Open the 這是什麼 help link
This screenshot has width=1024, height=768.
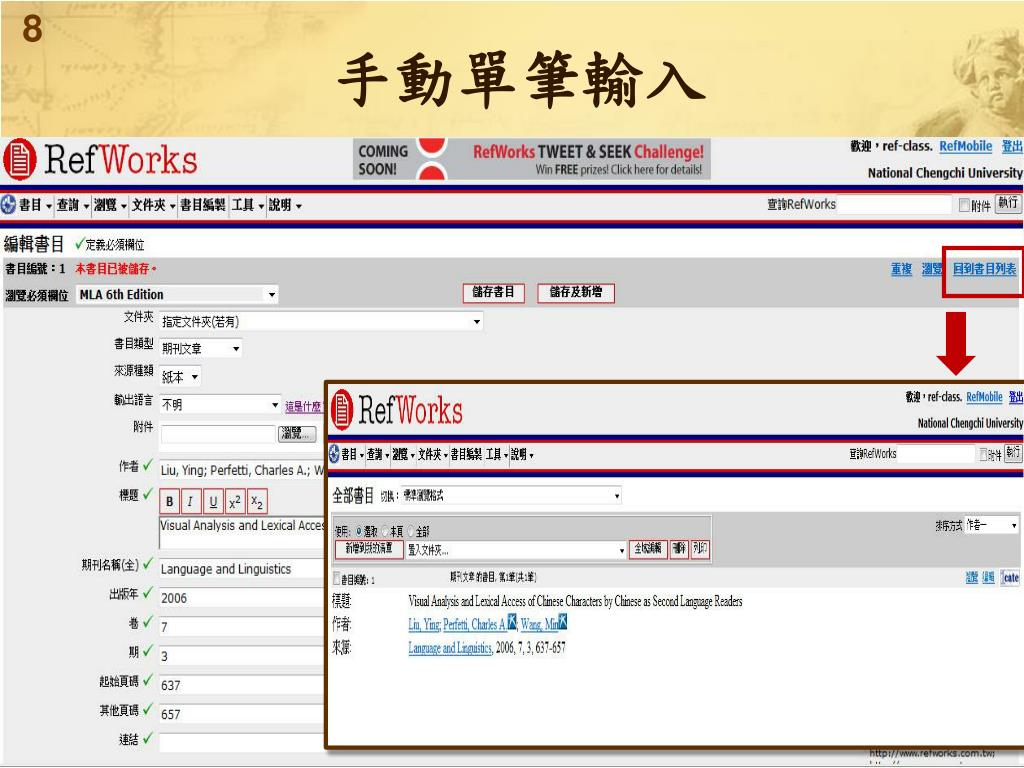[x=304, y=407]
